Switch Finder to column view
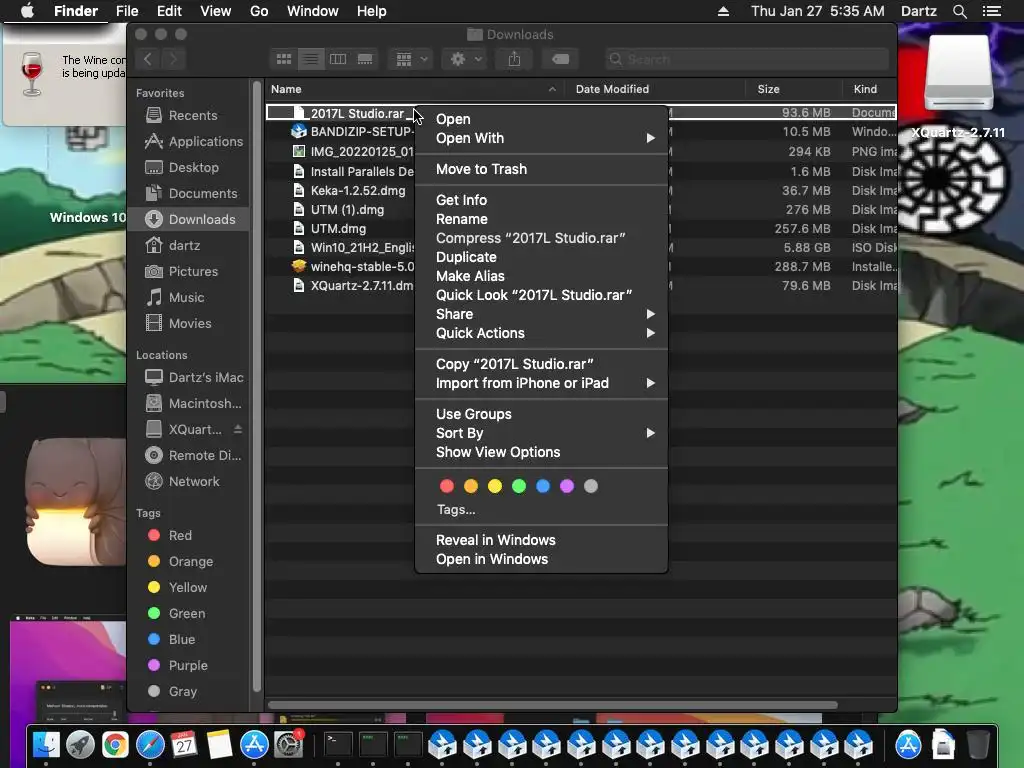Image resolution: width=1024 pixels, height=768 pixels. (338, 59)
